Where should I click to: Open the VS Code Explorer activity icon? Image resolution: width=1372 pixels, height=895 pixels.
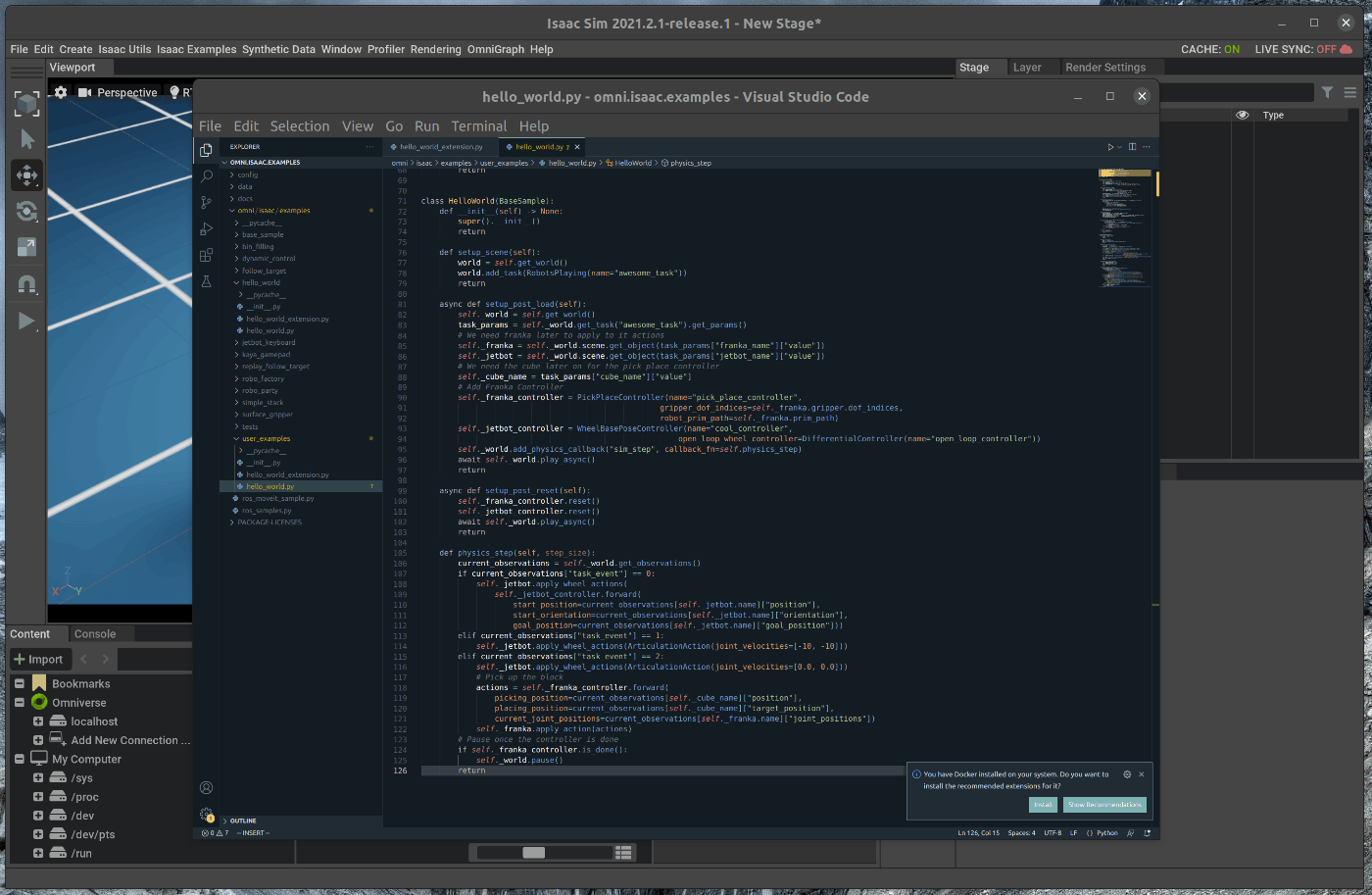206,150
